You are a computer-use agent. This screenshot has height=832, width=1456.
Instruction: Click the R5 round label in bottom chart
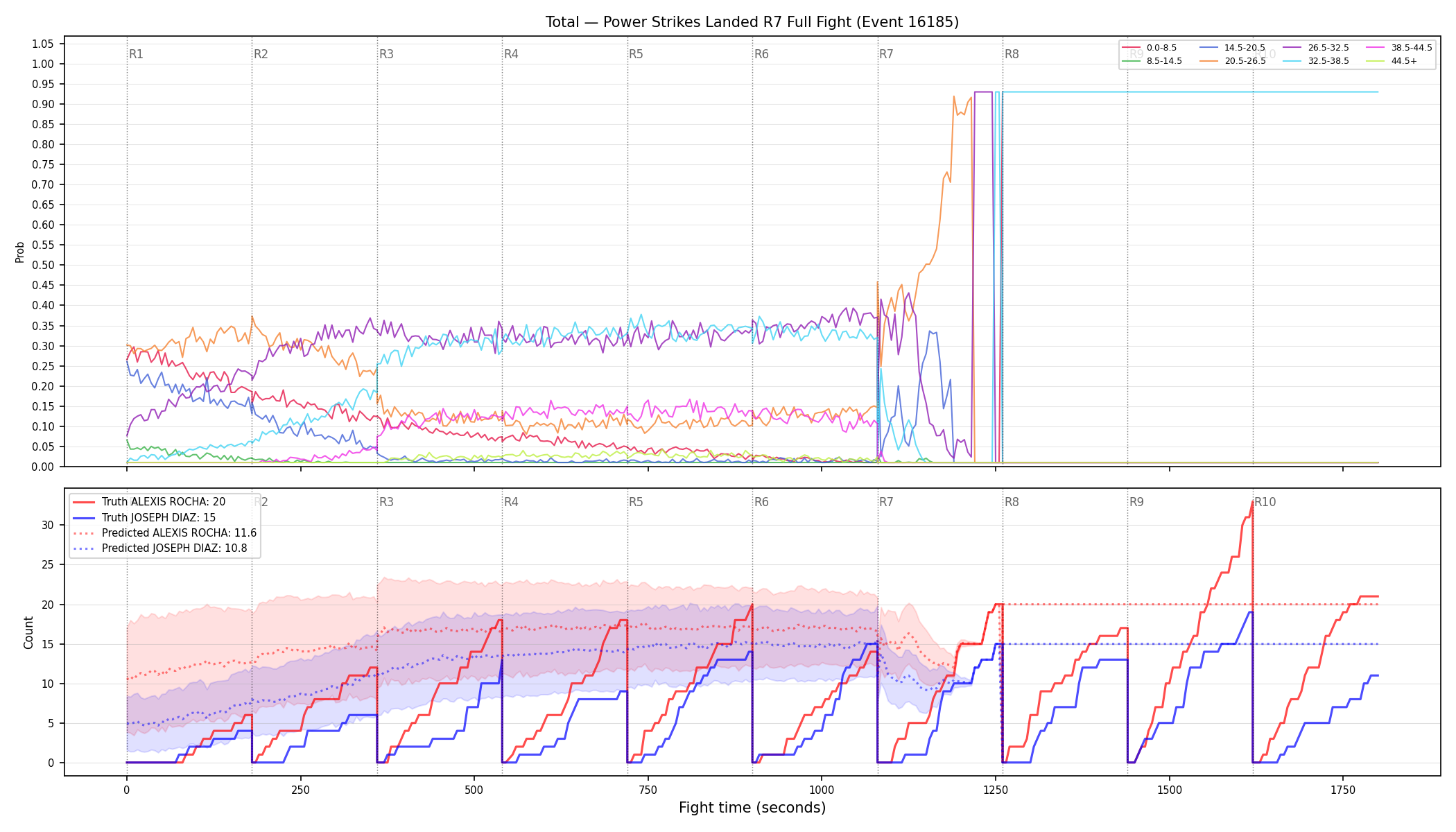click(x=636, y=502)
